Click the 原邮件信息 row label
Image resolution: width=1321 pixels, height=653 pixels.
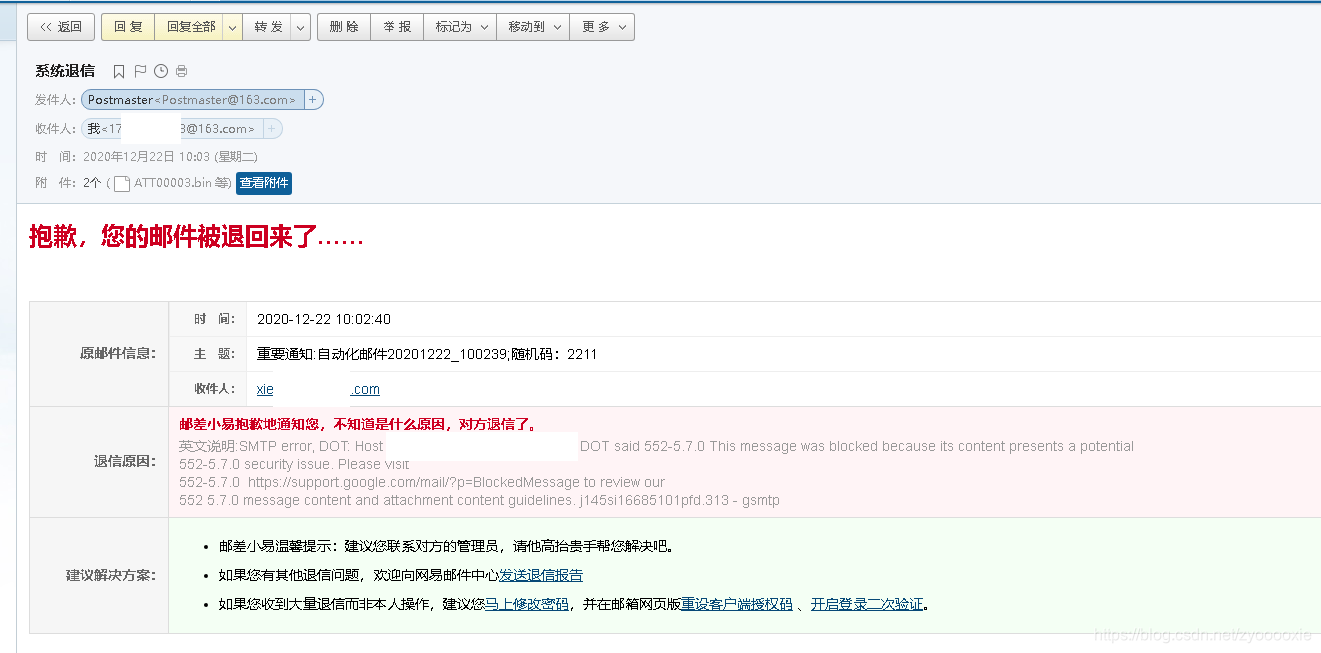tap(118, 353)
